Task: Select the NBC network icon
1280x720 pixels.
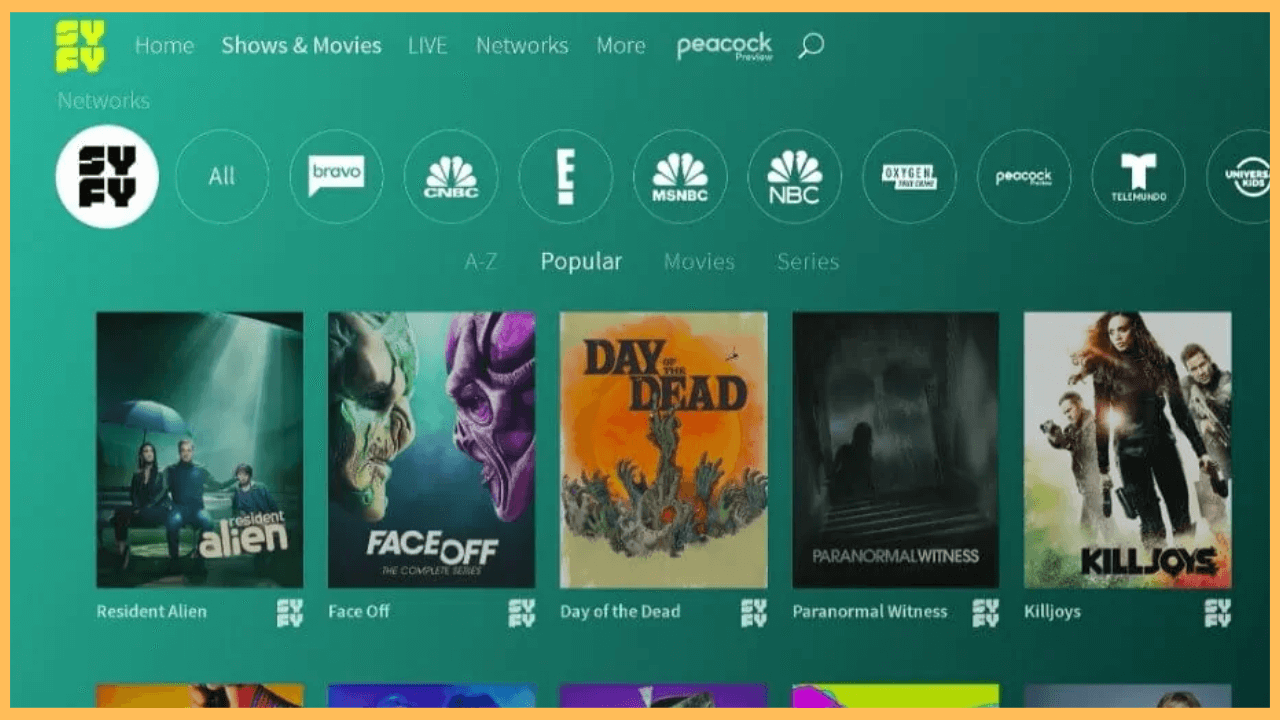Action: (x=794, y=176)
